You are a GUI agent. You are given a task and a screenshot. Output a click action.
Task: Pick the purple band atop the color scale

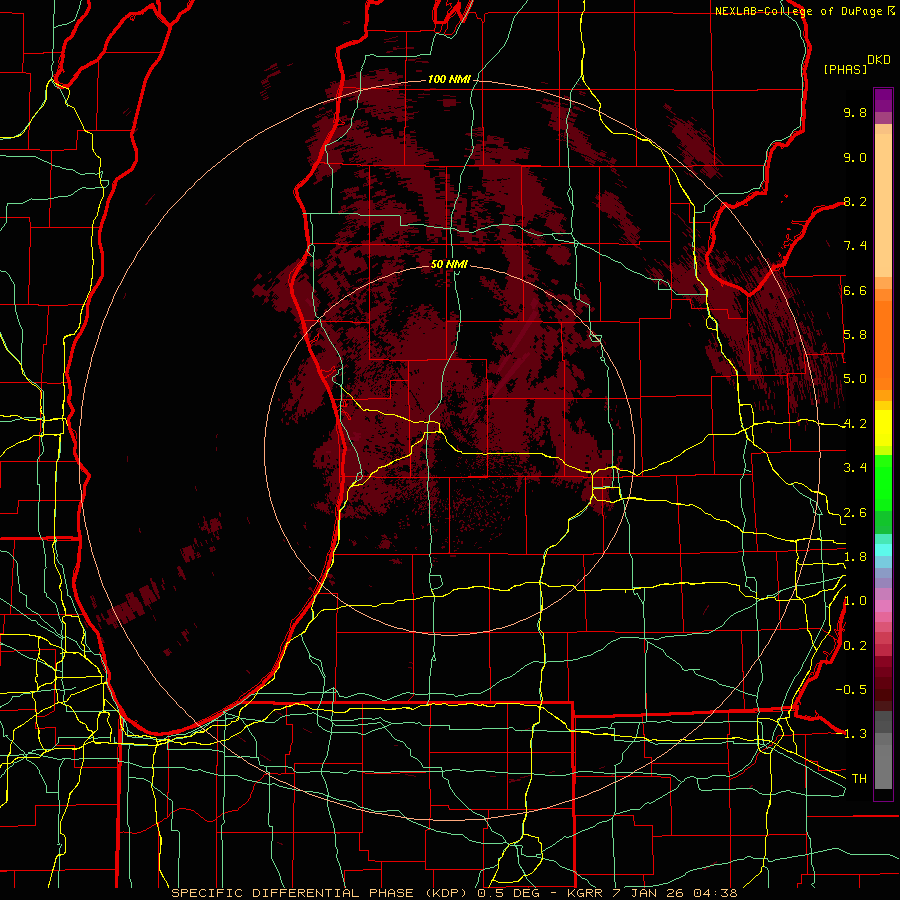[x=883, y=100]
